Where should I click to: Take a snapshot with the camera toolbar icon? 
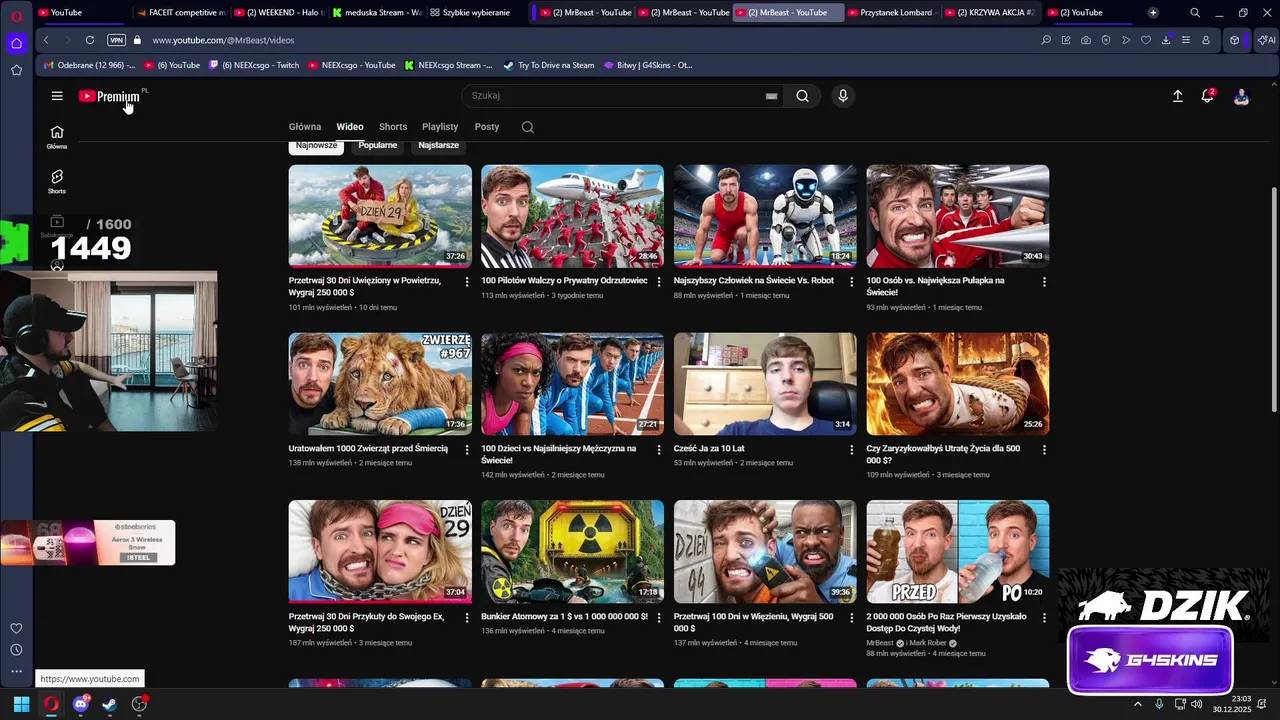pyautogui.click(x=1086, y=40)
